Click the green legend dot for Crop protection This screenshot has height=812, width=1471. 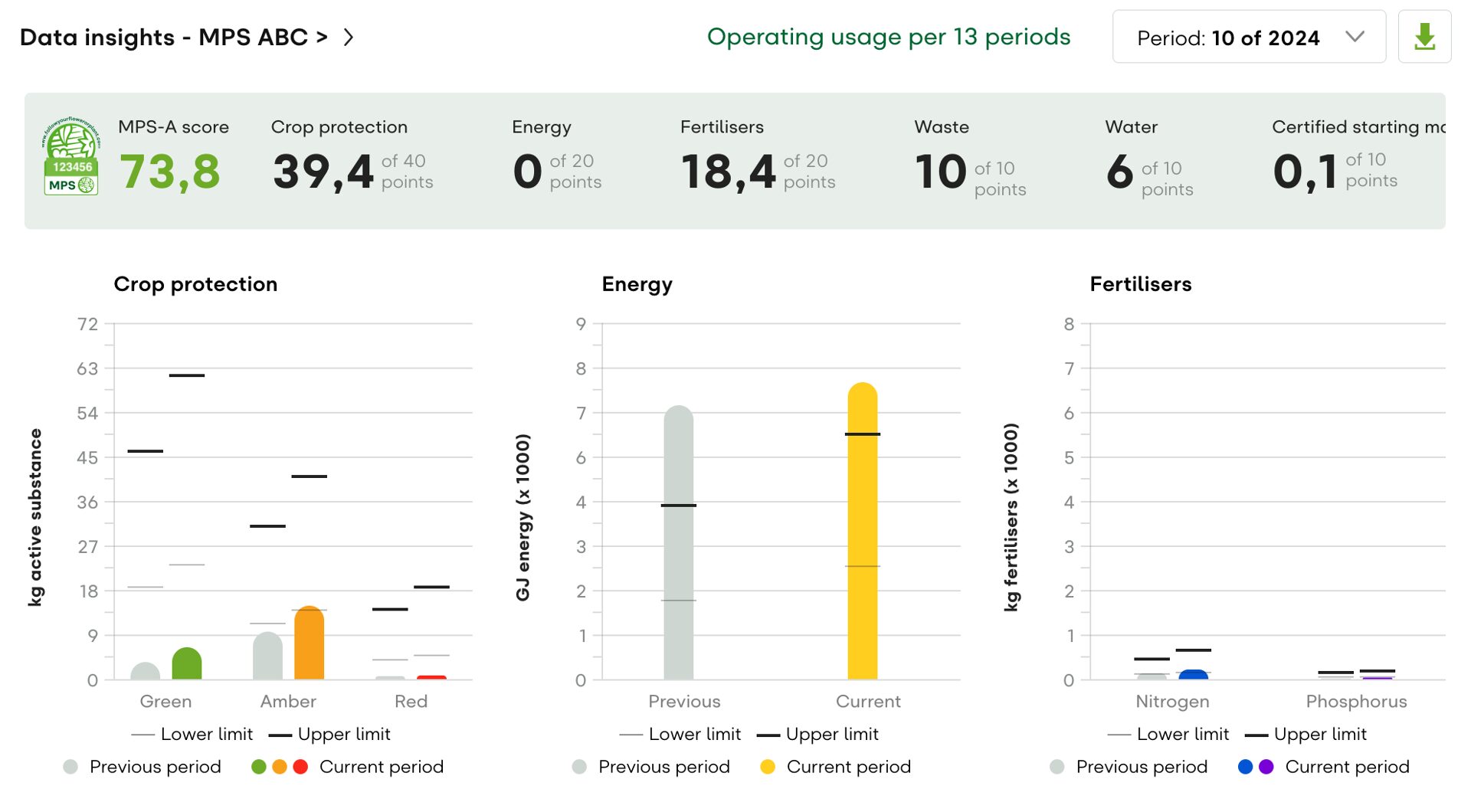259,767
